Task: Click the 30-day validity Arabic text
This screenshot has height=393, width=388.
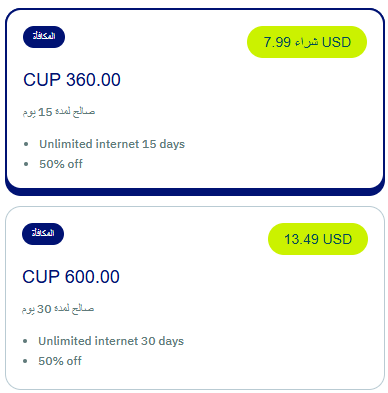Action: pyautogui.click(x=58, y=309)
